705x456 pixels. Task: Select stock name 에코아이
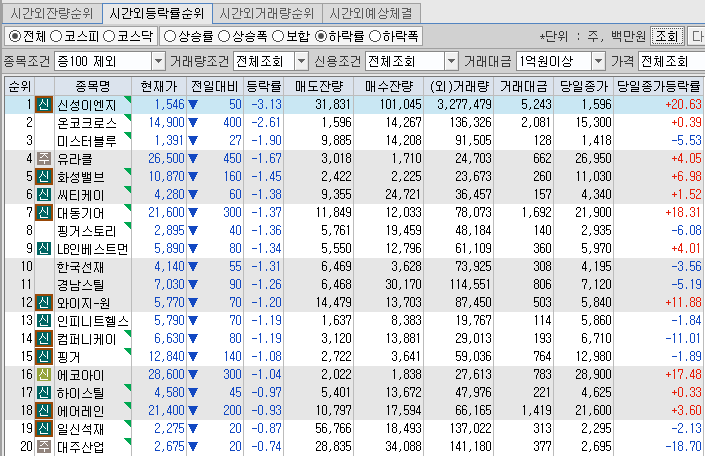80,375
